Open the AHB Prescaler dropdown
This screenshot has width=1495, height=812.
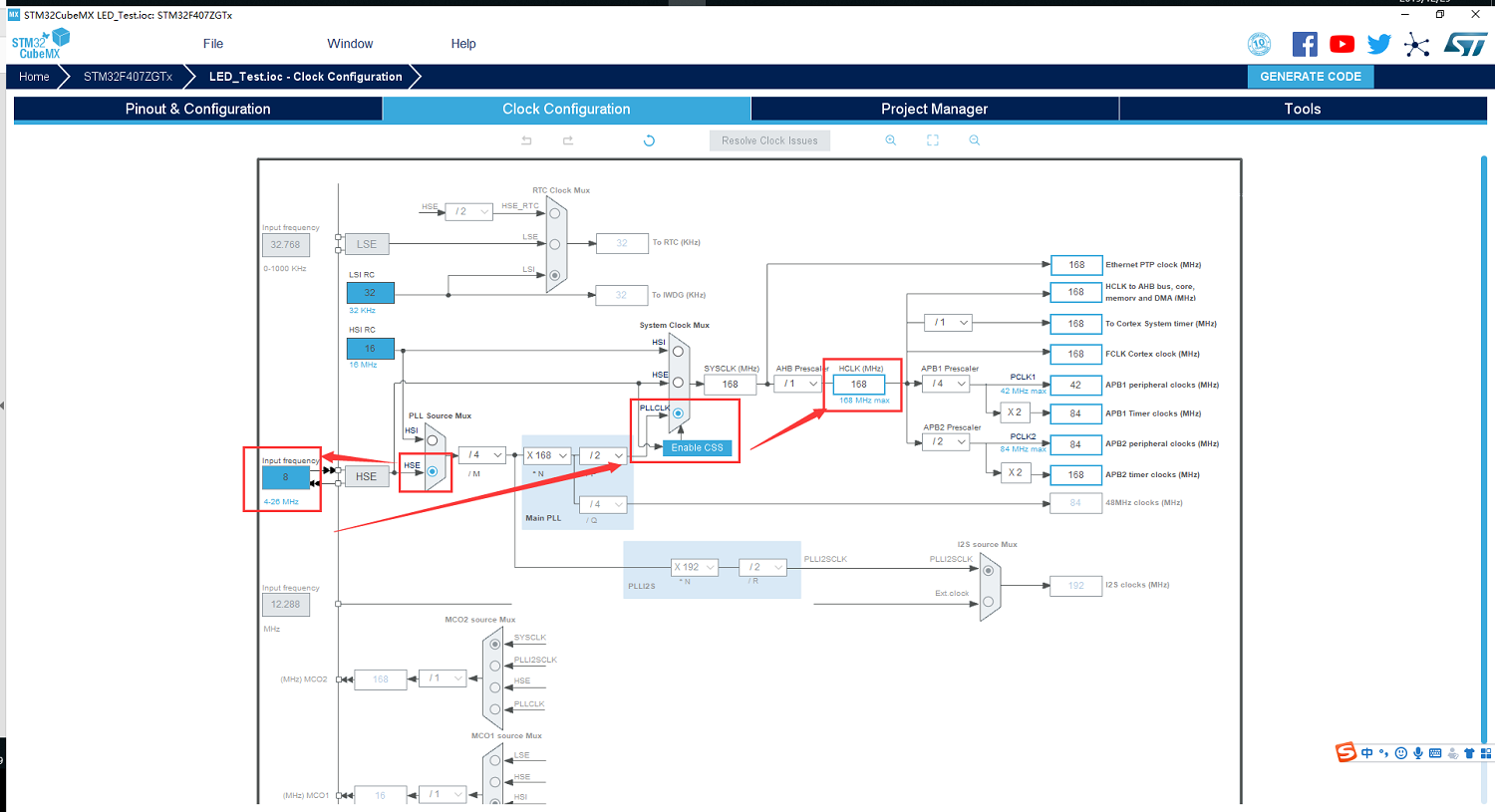point(797,384)
